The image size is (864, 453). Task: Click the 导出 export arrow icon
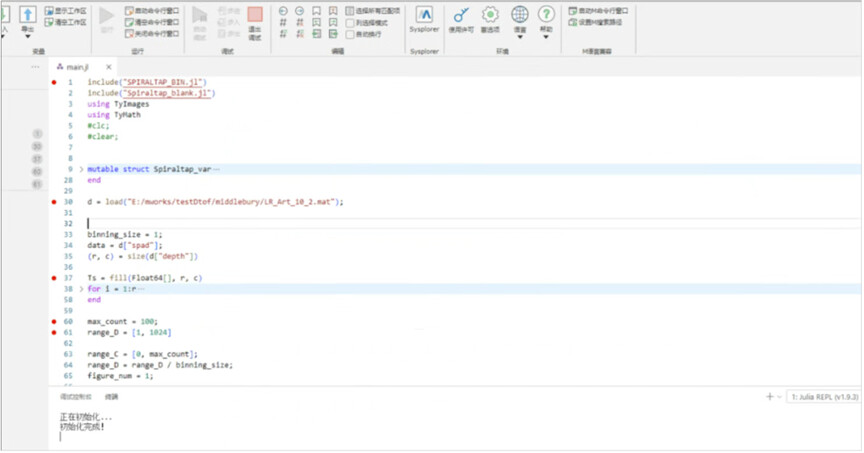(28, 14)
